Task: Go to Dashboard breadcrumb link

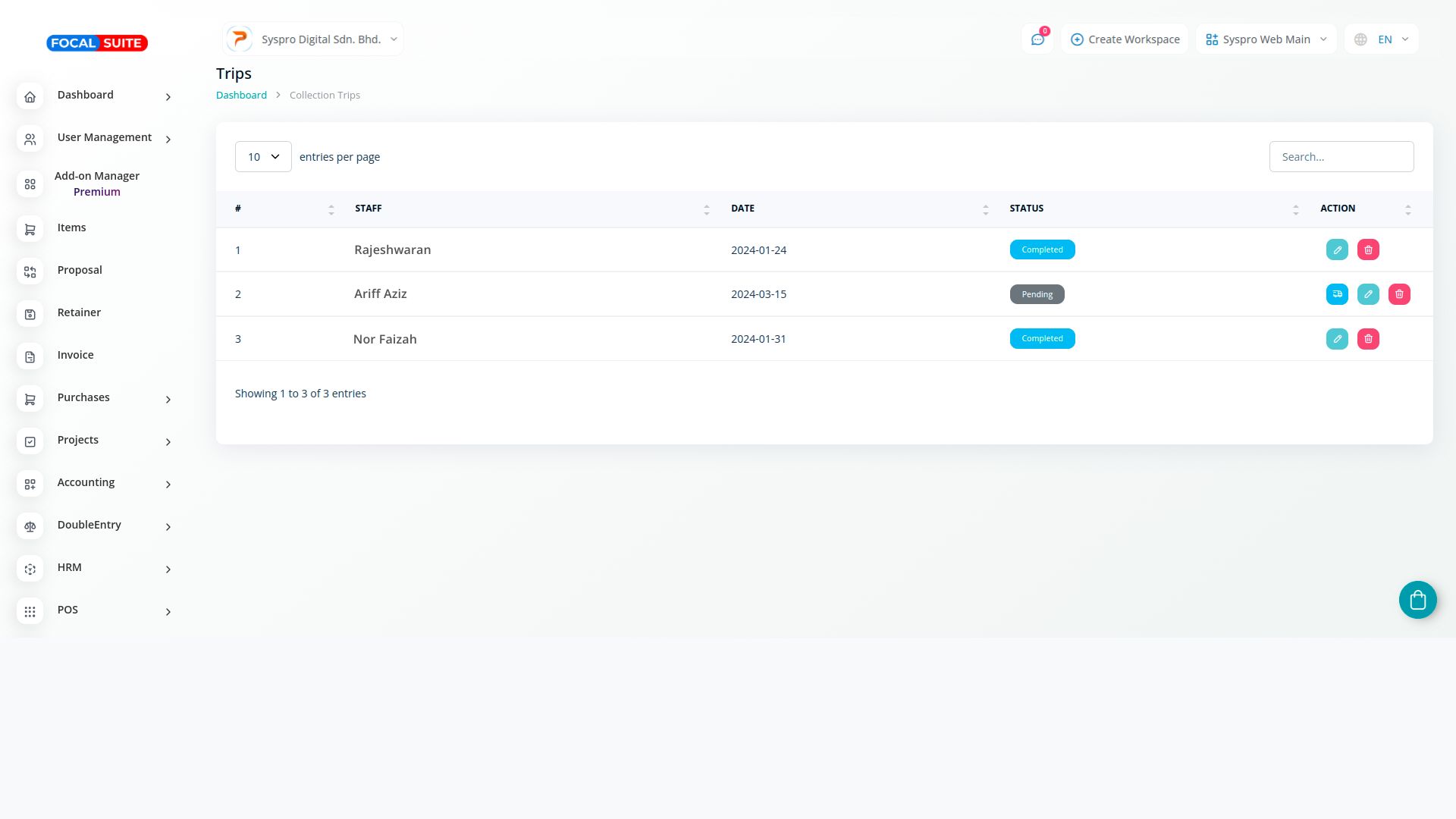Action: 241,96
